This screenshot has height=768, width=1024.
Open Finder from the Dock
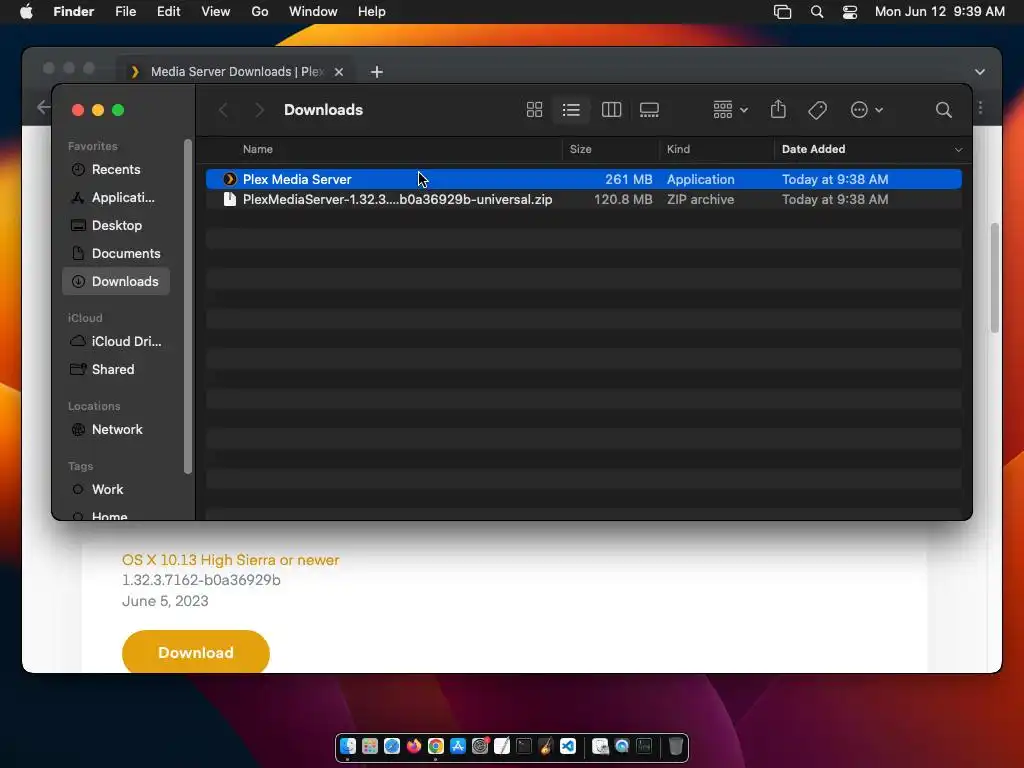[x=348, y=746]
